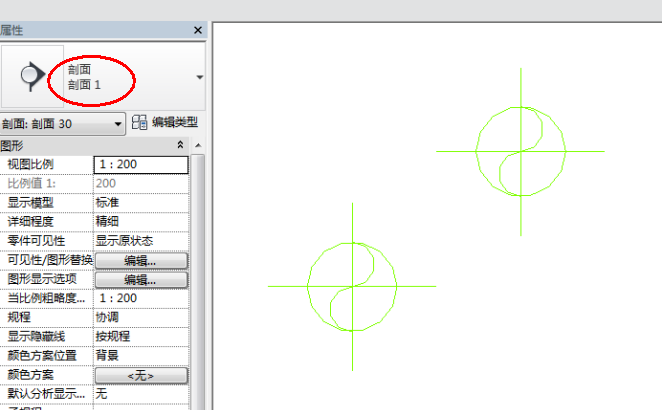This screenshot has width=662, height=410.
Task: Select the 详细程度 property label
Action: click(x=30, y=222)
